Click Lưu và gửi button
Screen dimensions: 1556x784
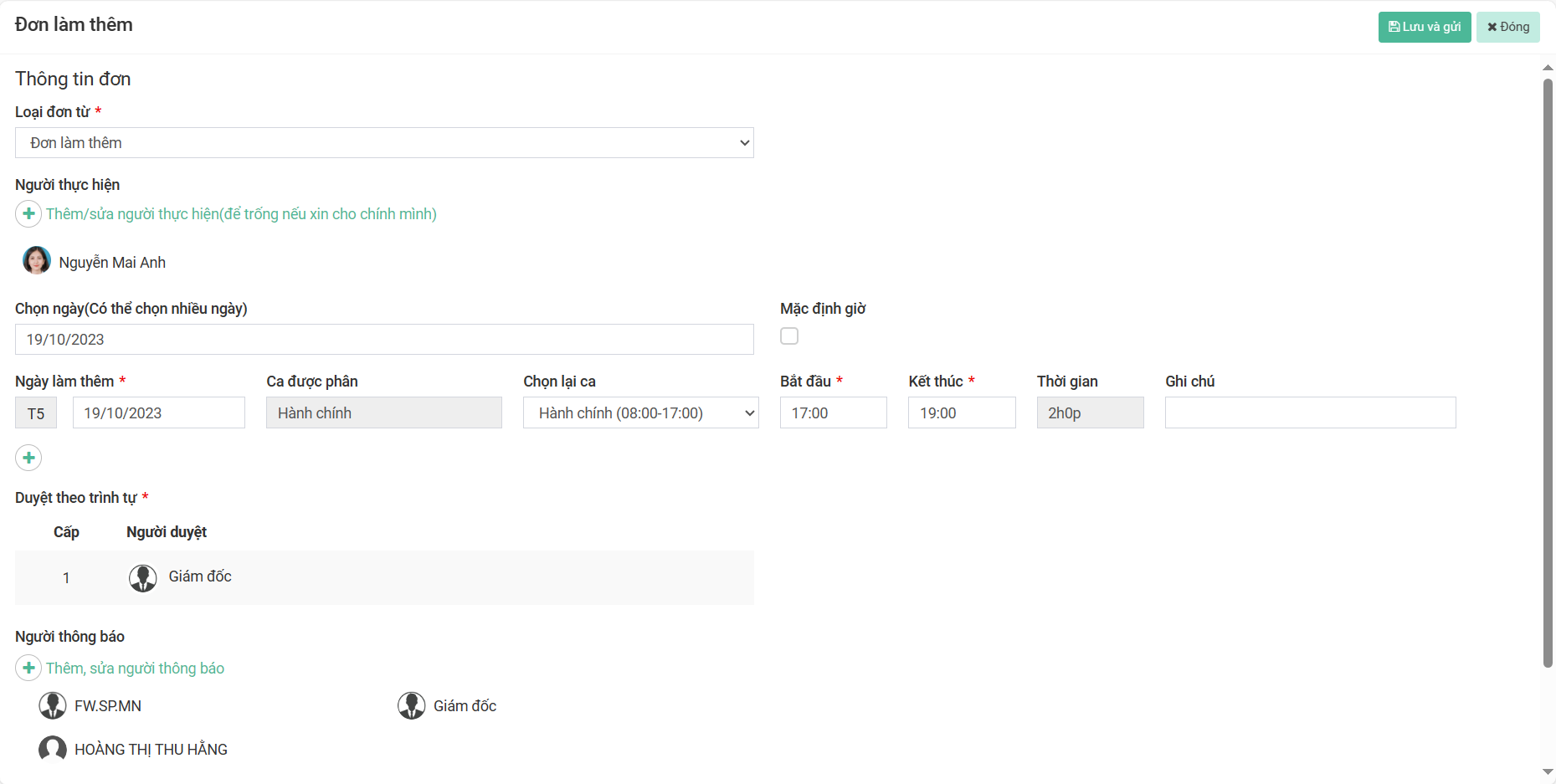[1424, 27]
